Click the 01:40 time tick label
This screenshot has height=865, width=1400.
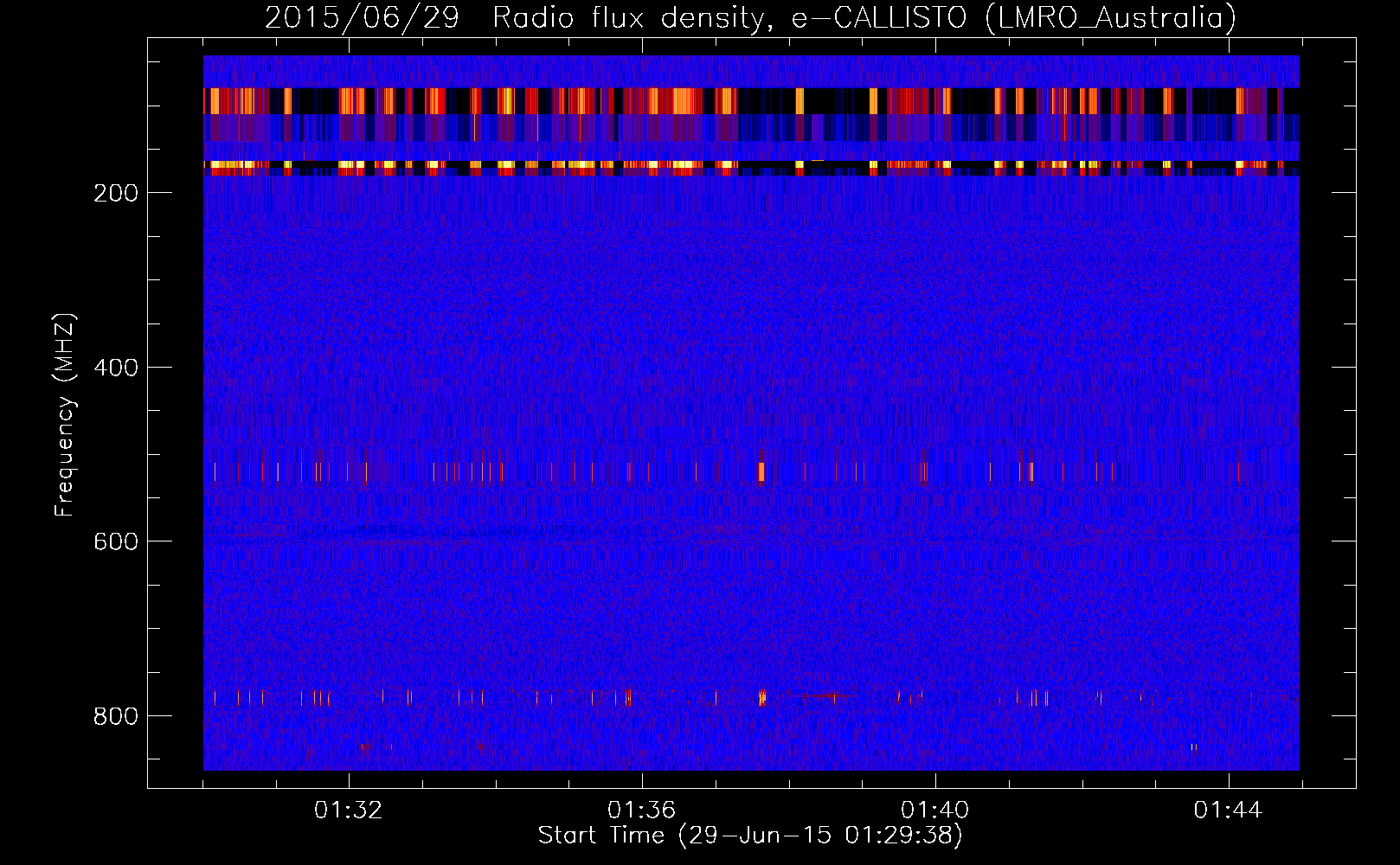tap(935, 811)
